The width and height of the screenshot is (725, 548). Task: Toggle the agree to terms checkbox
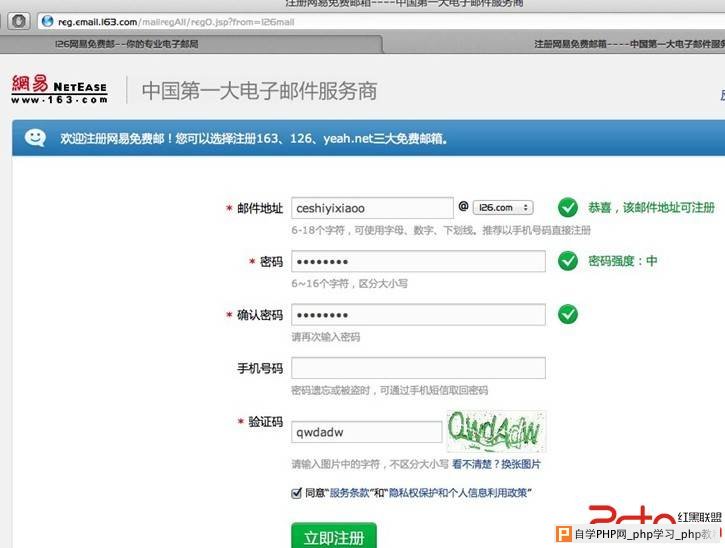296,493
